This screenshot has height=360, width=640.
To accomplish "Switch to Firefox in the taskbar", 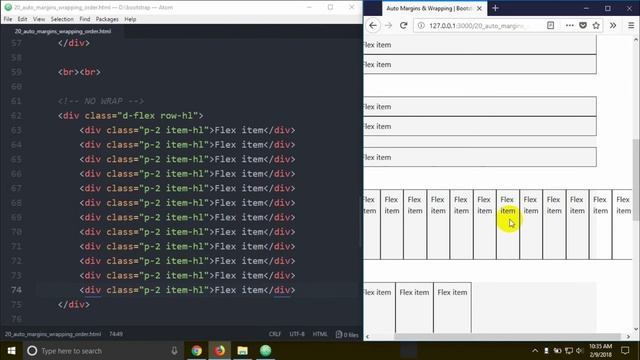I will point(219,351).
